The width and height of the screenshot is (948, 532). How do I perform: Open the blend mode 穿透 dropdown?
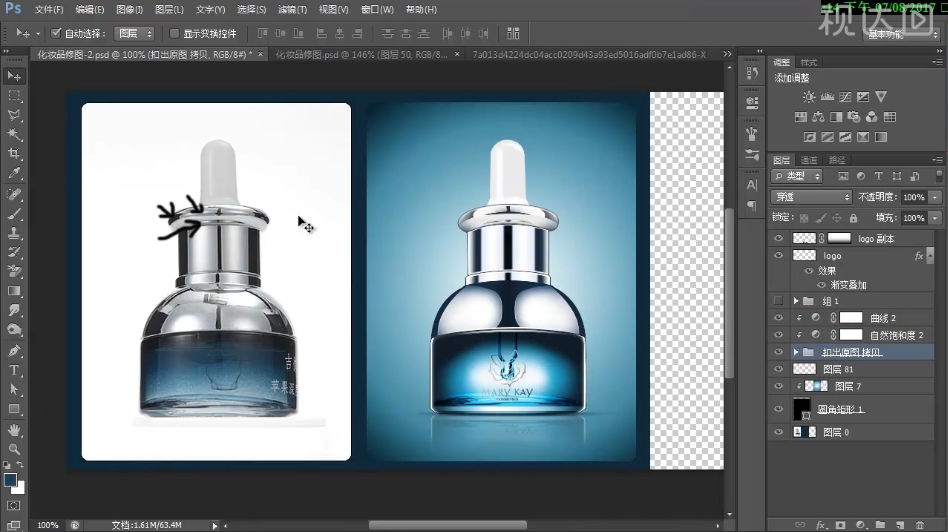811,196
